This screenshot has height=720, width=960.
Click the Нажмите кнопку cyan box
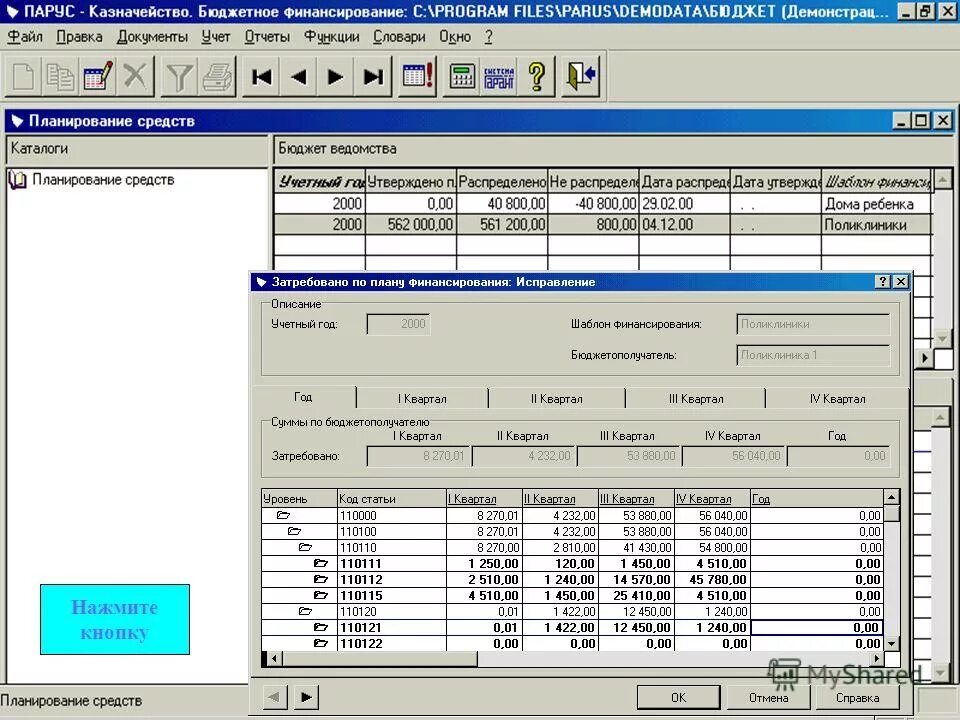[115, 619]
